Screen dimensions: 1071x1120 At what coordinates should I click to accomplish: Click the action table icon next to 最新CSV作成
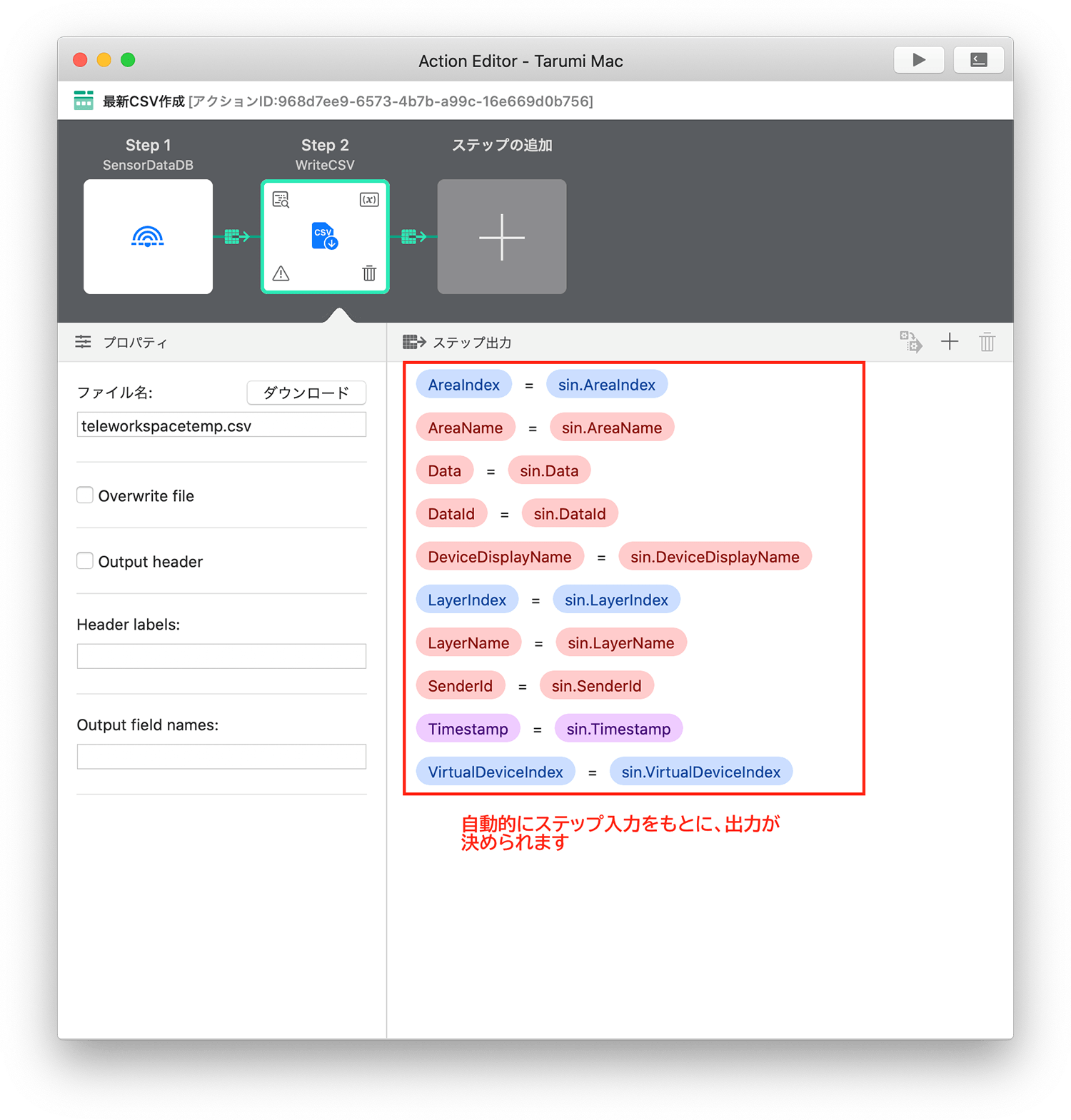(84, 101)
